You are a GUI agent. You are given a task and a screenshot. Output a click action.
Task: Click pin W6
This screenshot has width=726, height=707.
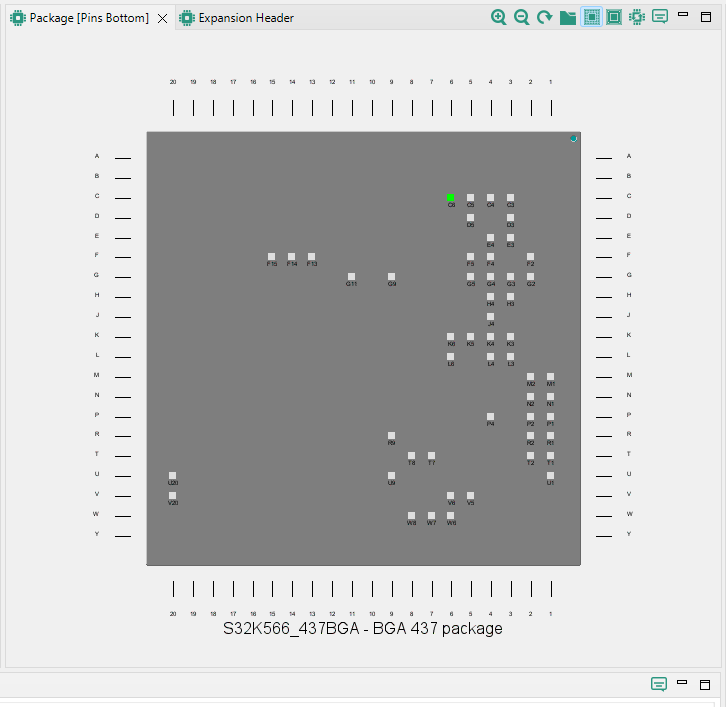point(451,515)
